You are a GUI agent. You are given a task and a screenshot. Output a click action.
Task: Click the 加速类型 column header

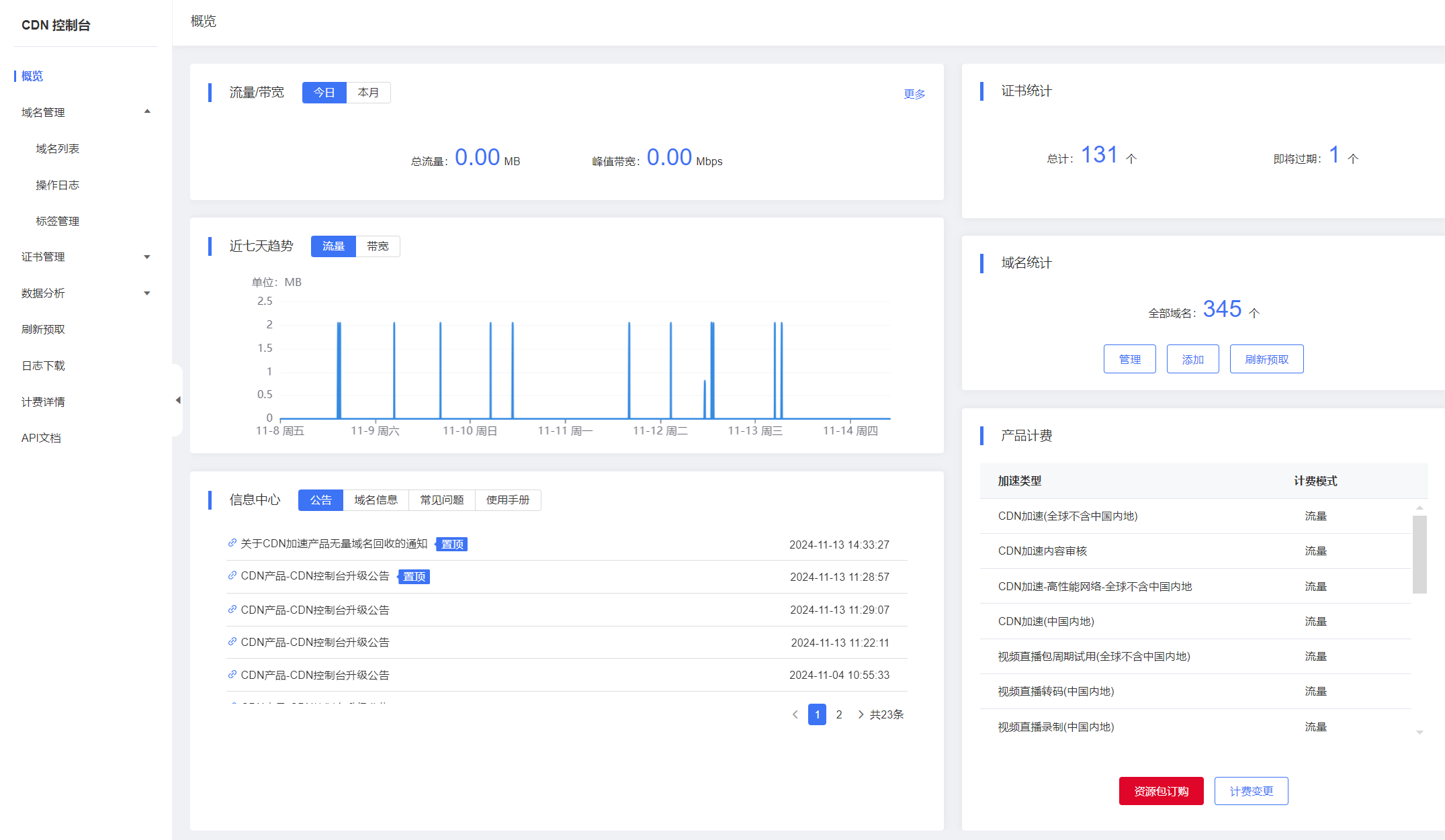tap(1020, 481)
